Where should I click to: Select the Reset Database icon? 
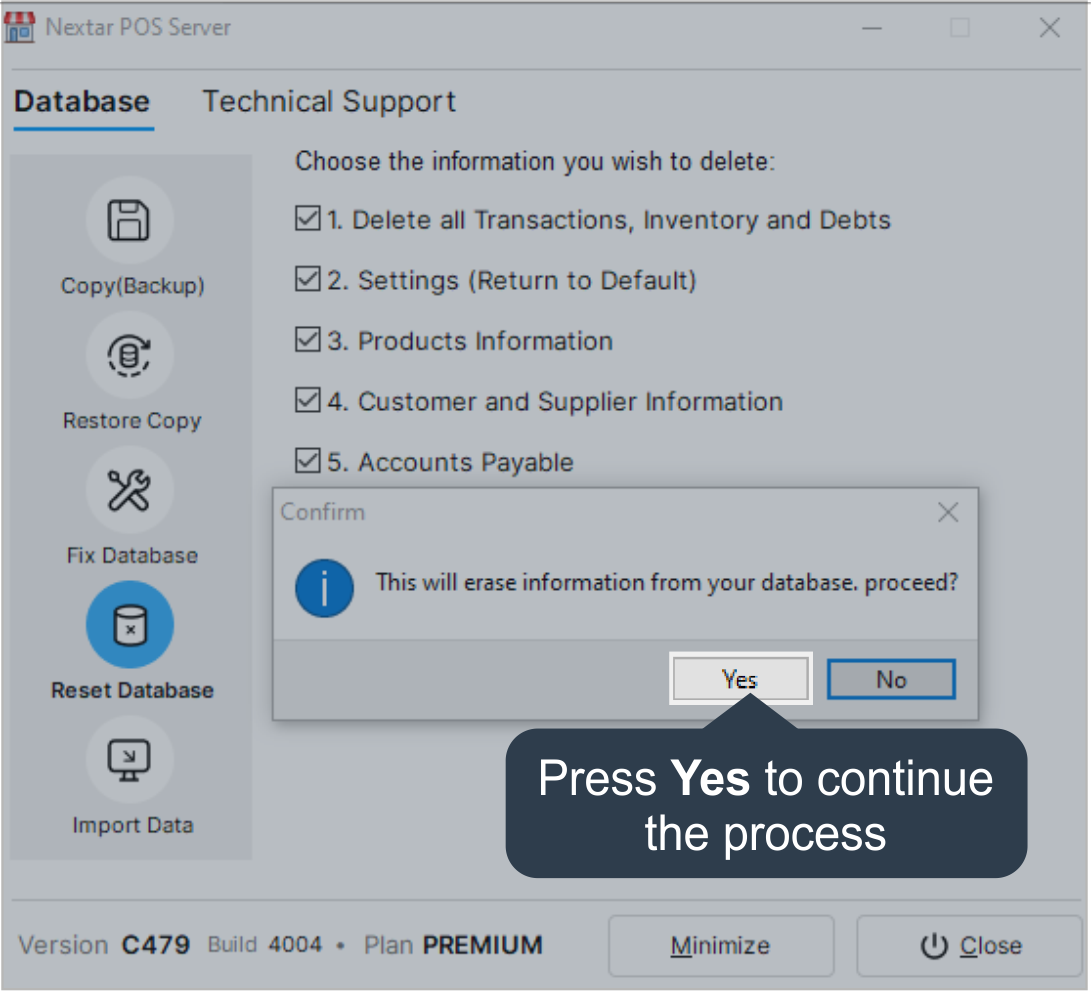tap(130, 625)
